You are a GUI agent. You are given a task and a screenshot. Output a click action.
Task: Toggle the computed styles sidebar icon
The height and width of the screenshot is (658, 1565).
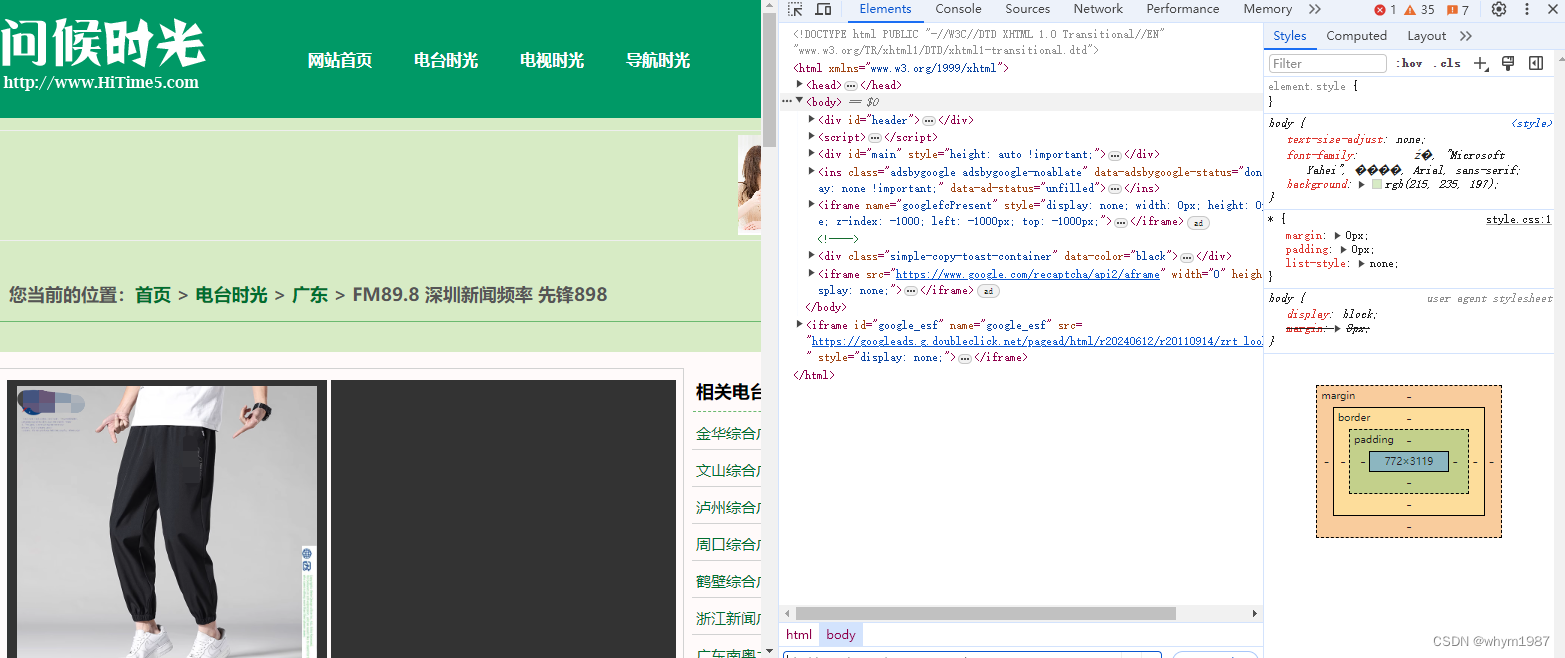click(x=1536, y=63)
